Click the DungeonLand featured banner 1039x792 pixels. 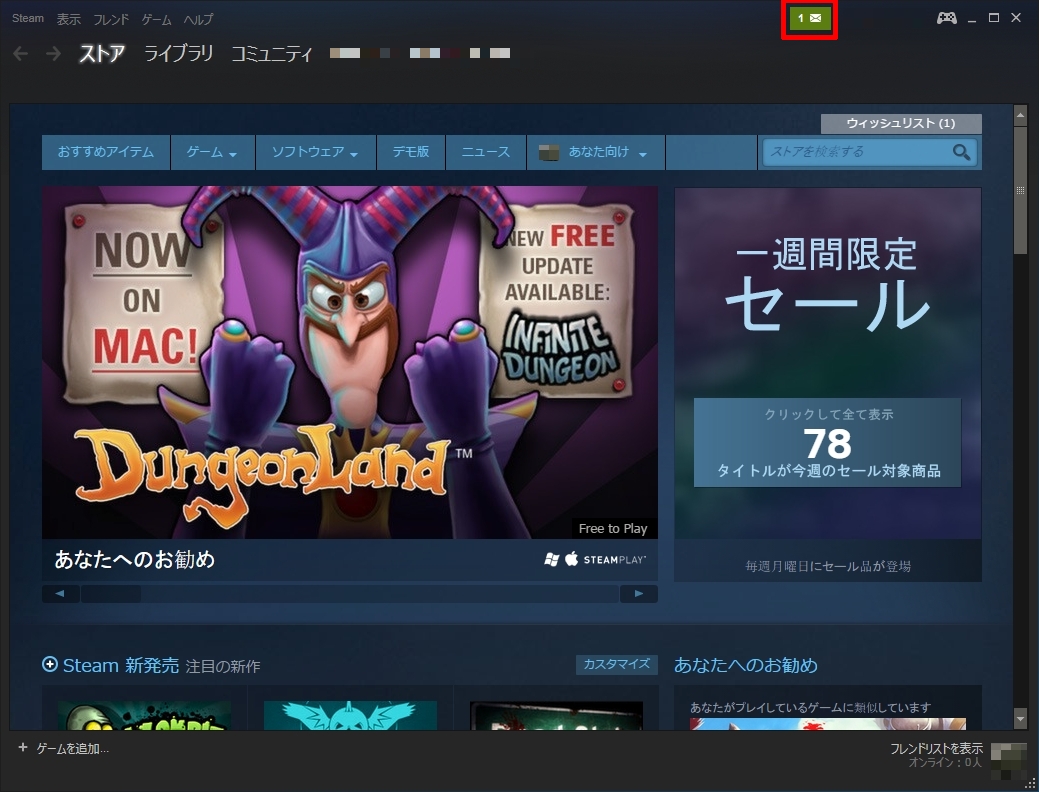tap(350, 362)
